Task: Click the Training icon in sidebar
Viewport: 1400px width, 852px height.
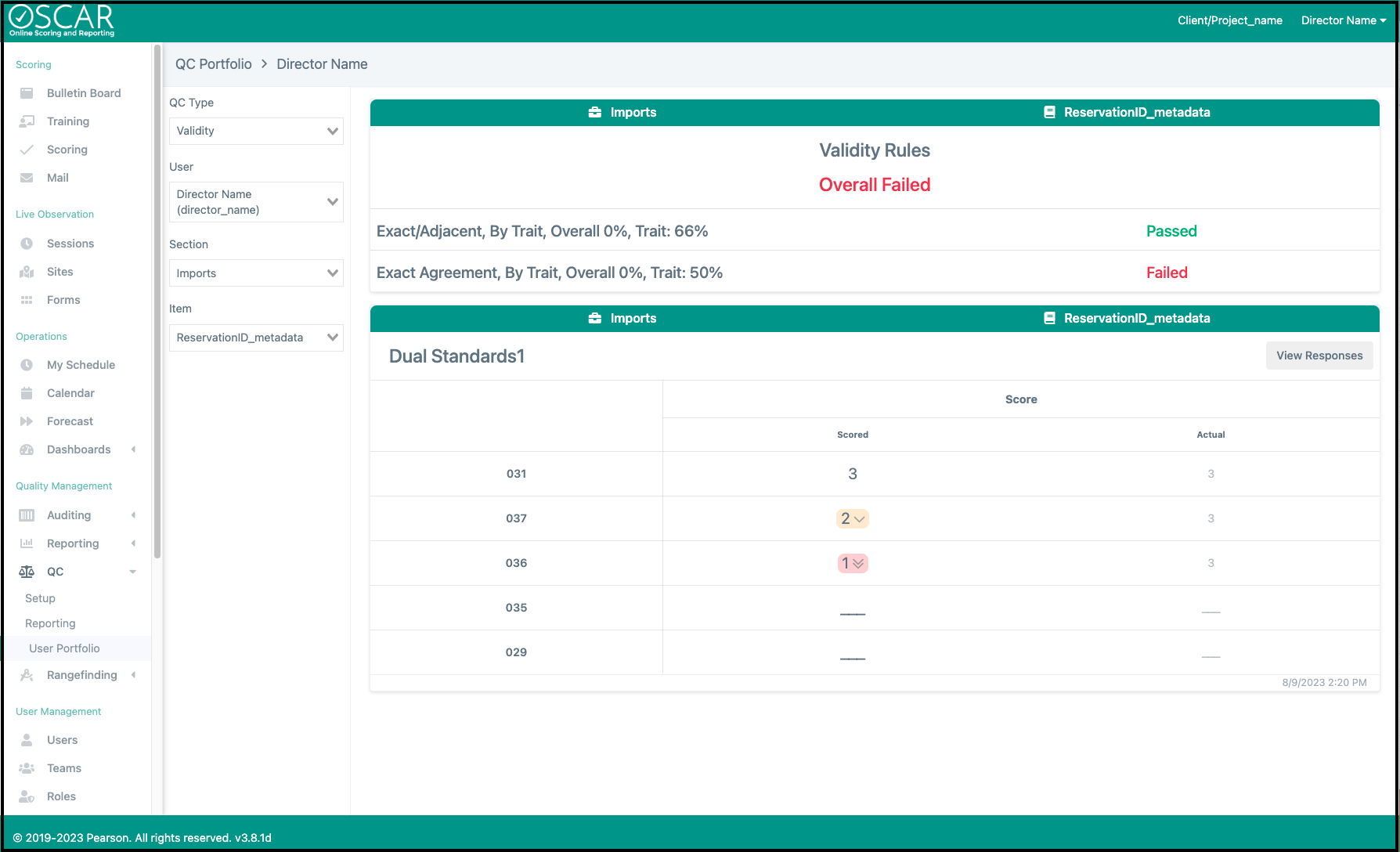Action: (x=27, y=121)
